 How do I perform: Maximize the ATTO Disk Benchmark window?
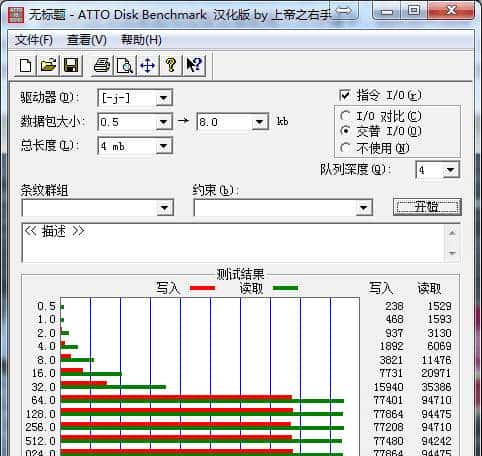414,11
